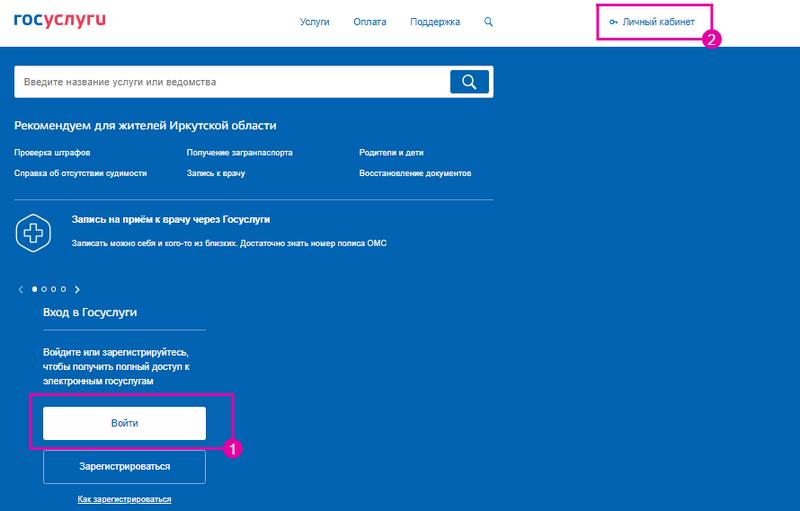Click the Войдите или зарегистрируйтесь description text

click(116, 367)
